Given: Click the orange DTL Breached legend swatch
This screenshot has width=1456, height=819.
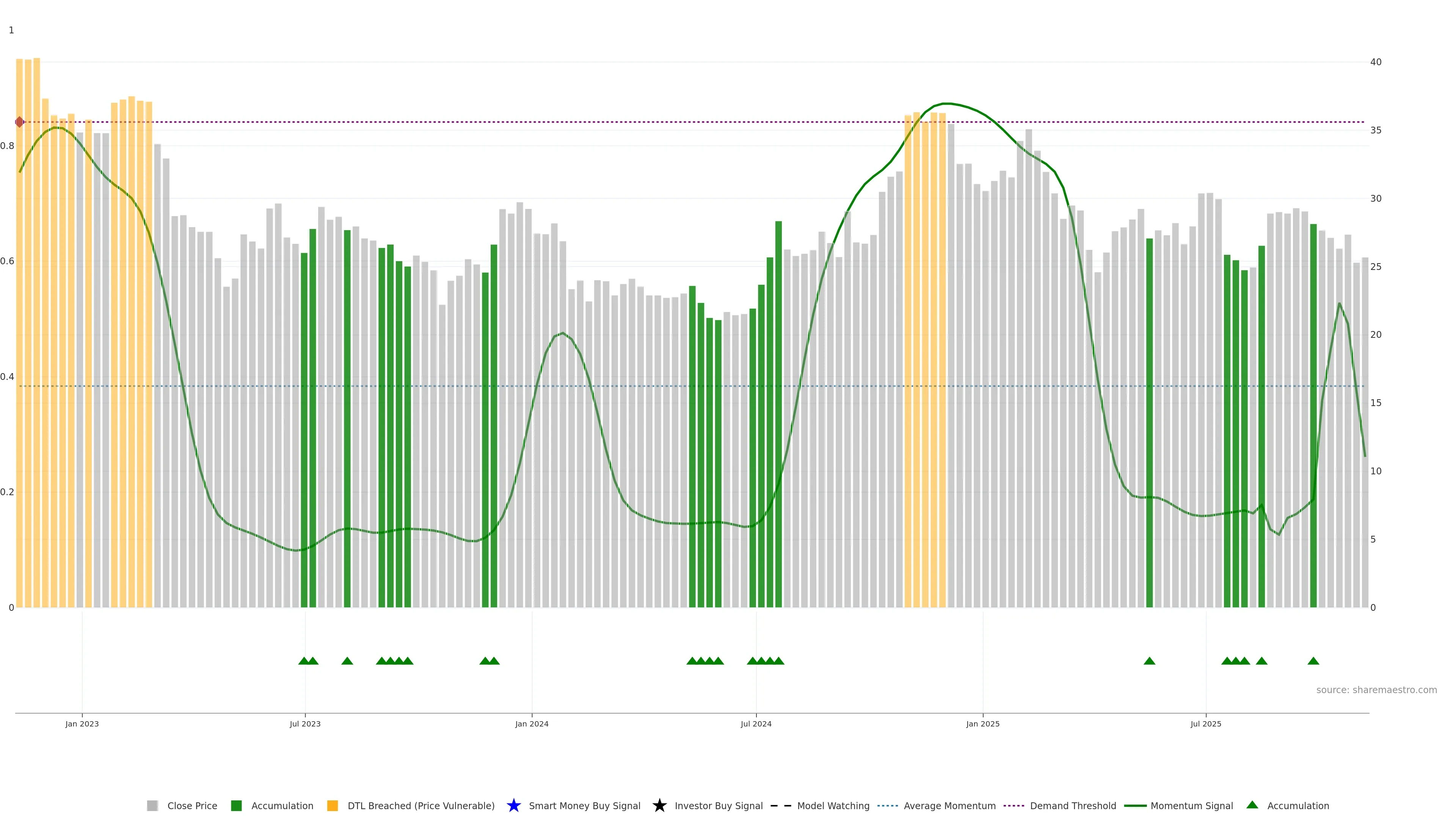Looking at the screenshot, I should coord(333,805).
